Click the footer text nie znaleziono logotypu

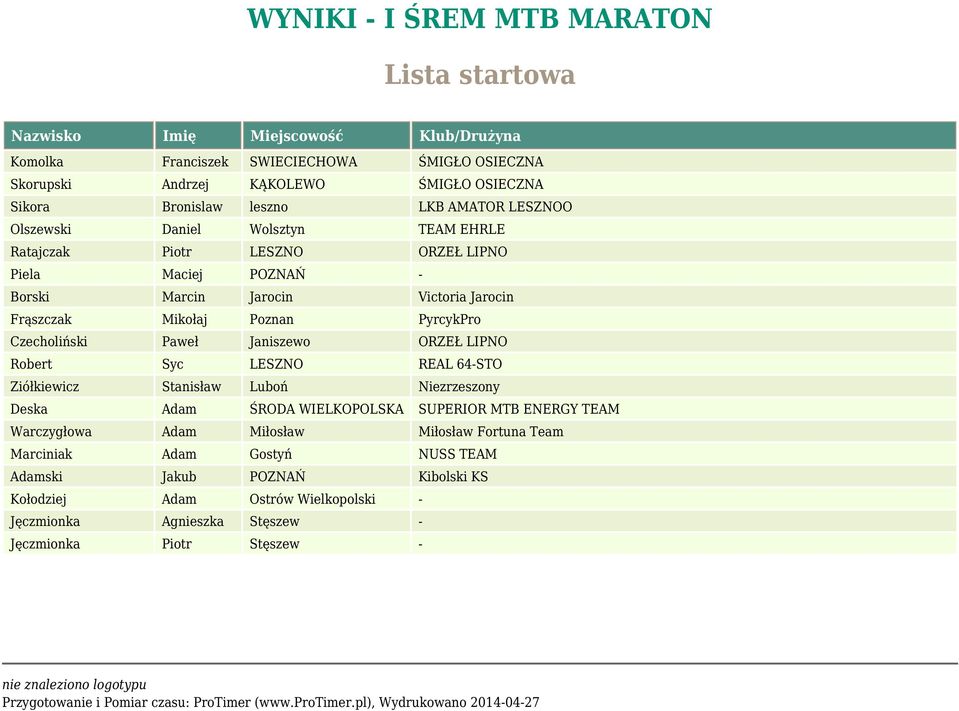point(74,685)
